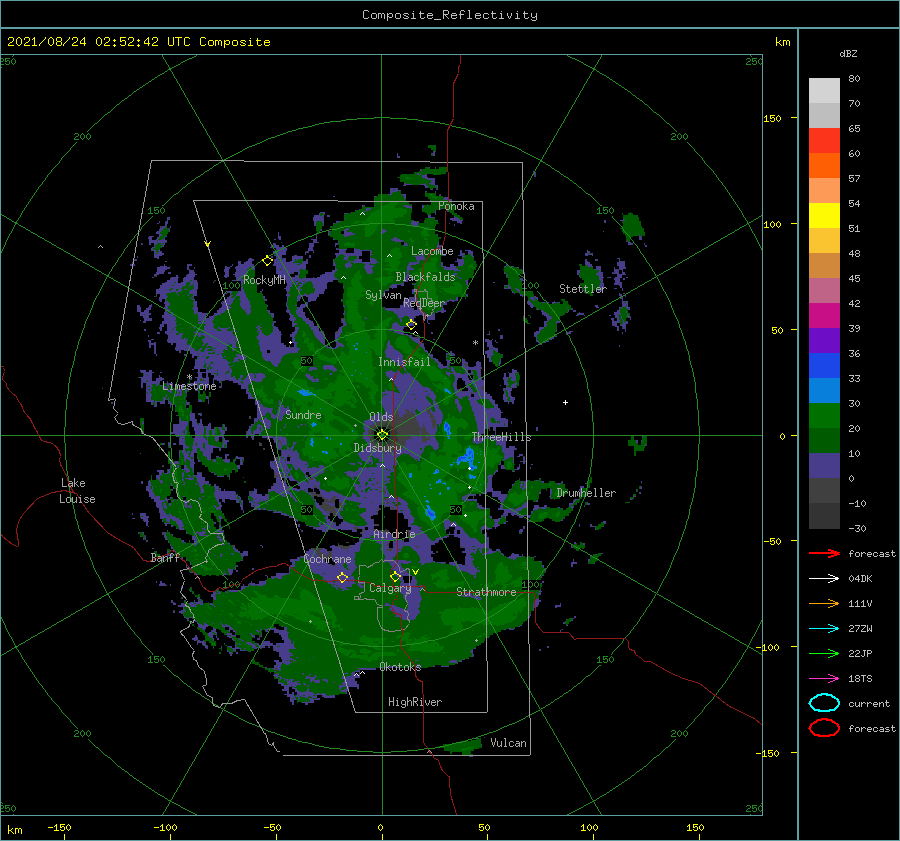Click the Calgary city label
This screenshot has width=900, height=841.
click(x=390, y=588)
